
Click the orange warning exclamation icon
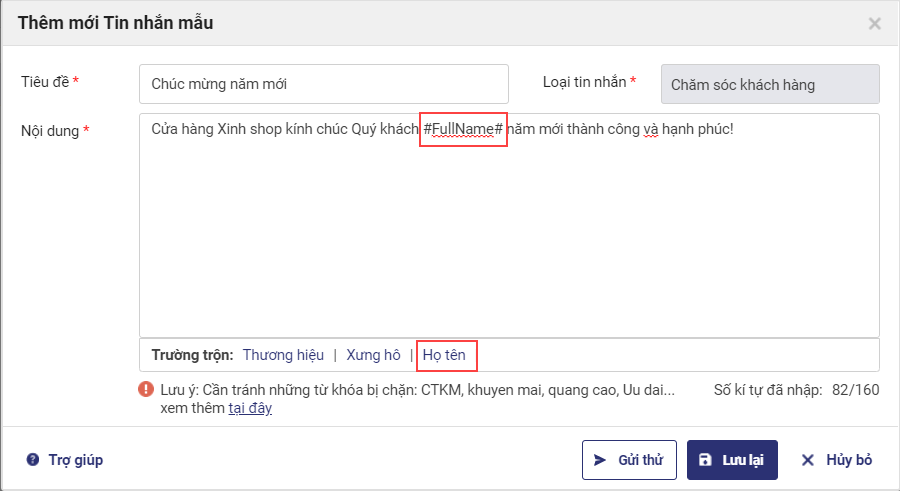[x=147, y=390]
